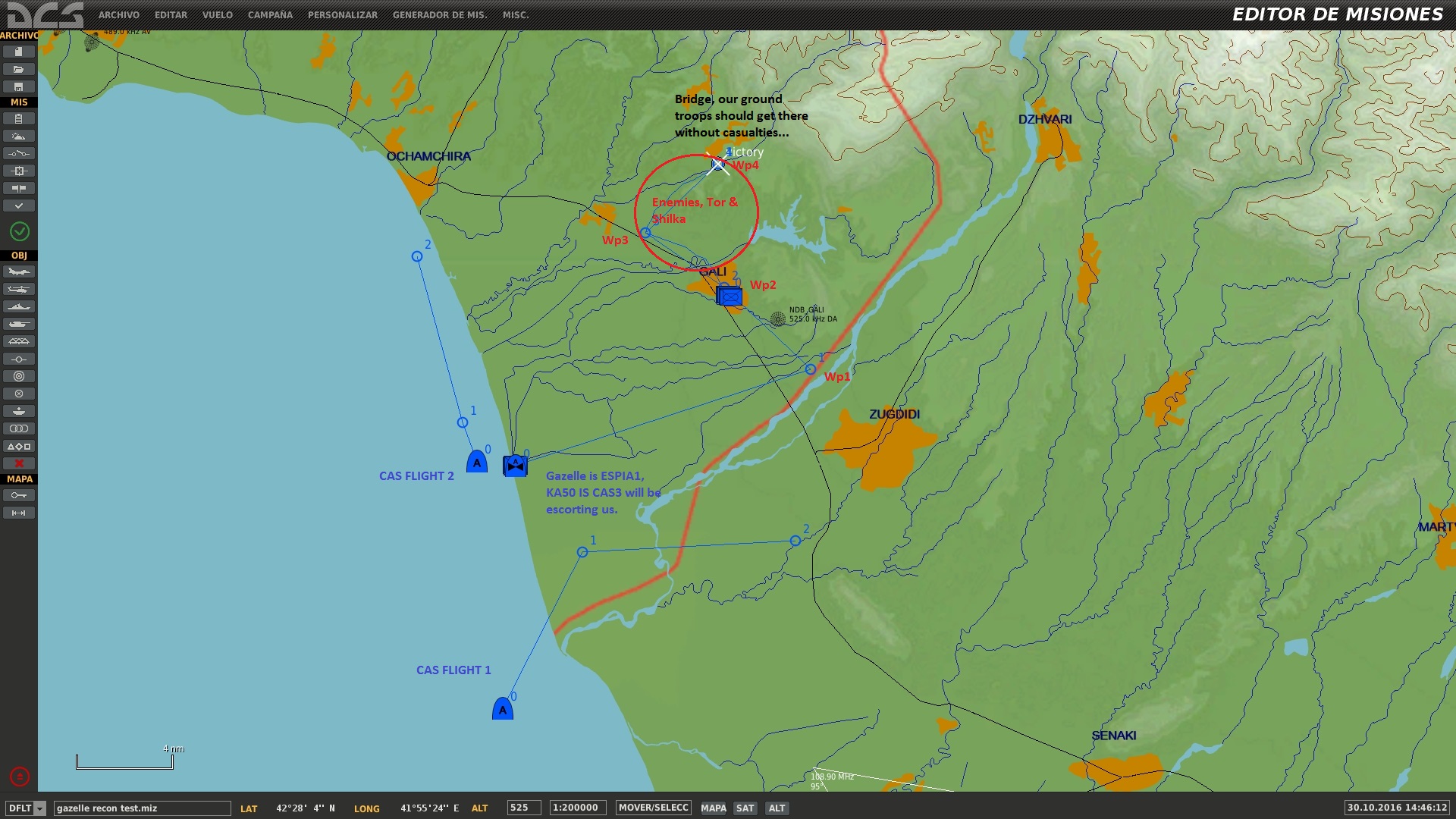Create a new mission file

click(19, 52)
